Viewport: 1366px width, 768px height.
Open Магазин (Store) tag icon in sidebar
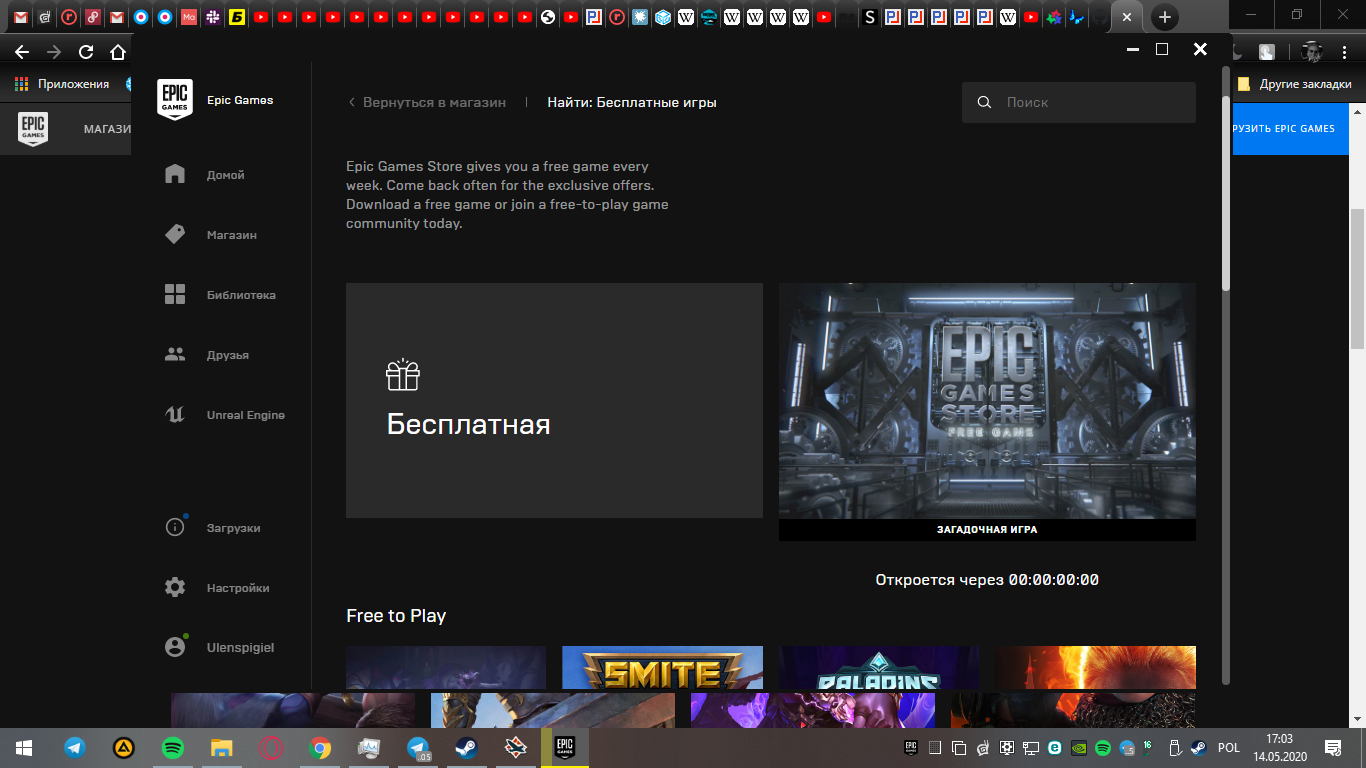tap(175, 234)
